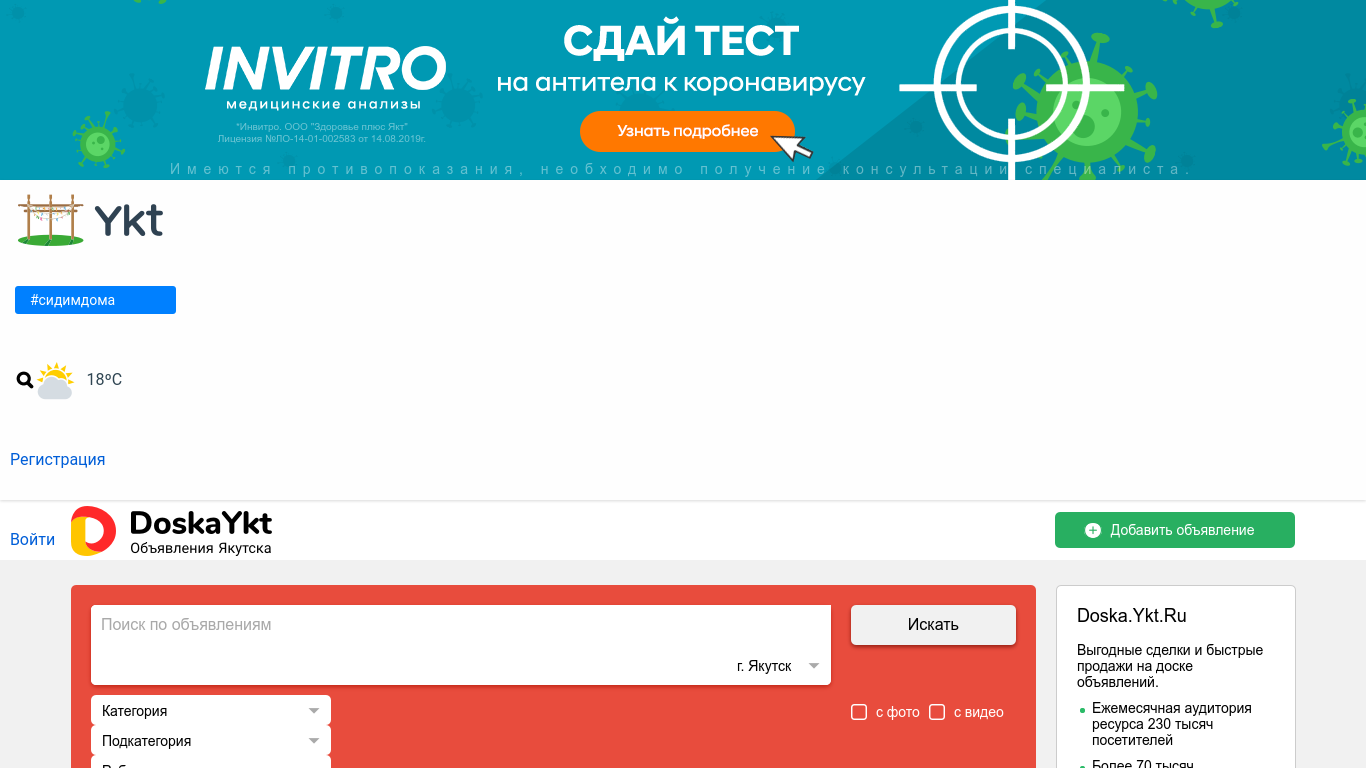The image size is (1366, 768).
Task: Click the Объявления Якутска subtitle
Action: click(x=201, y=548)
